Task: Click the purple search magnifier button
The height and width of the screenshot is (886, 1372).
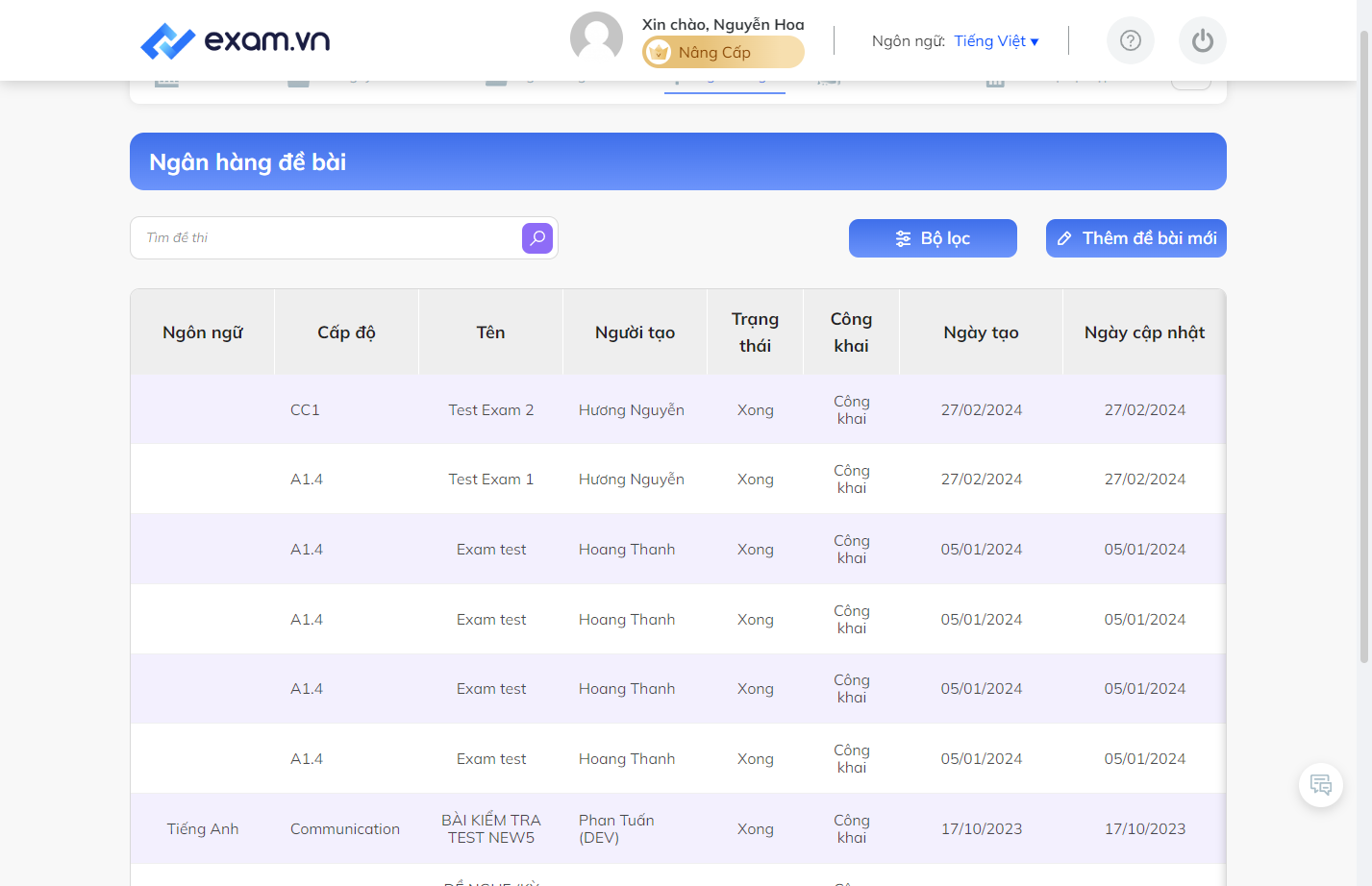Action: pyautogui.click(x=537, y=238)
